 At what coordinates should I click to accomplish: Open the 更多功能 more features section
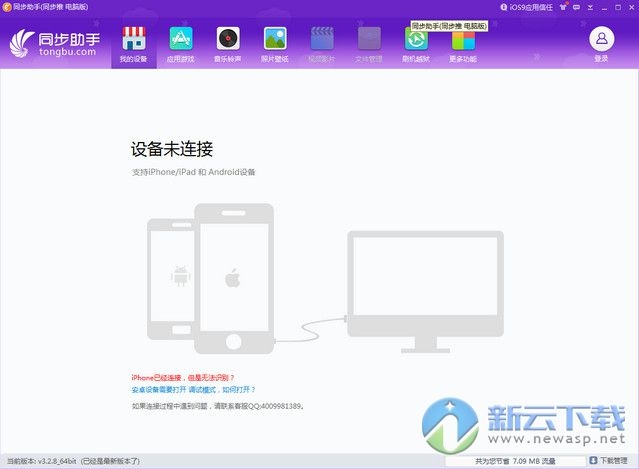pos(463,45)
